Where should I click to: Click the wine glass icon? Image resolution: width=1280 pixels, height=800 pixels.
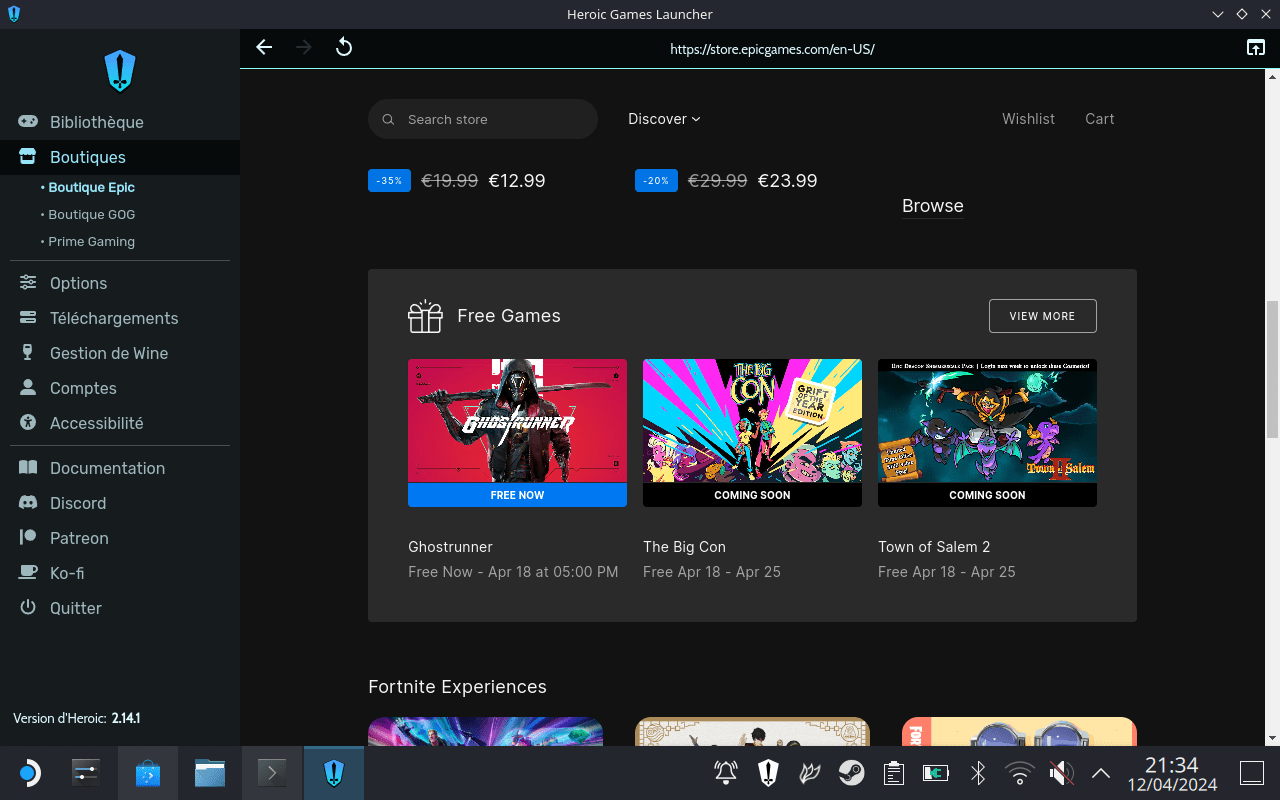tap(28, 353)
